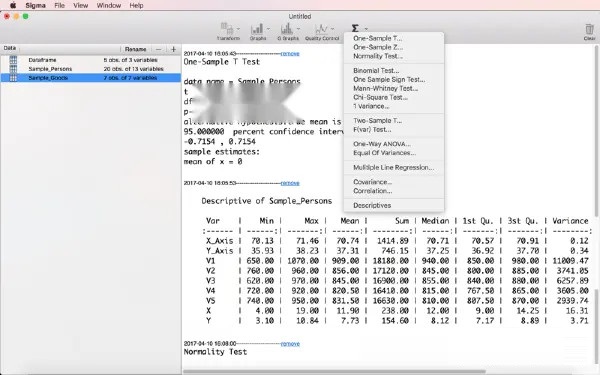
Task: Click the '20 obs. of 13 variables' text
Action: click(134, 69)
